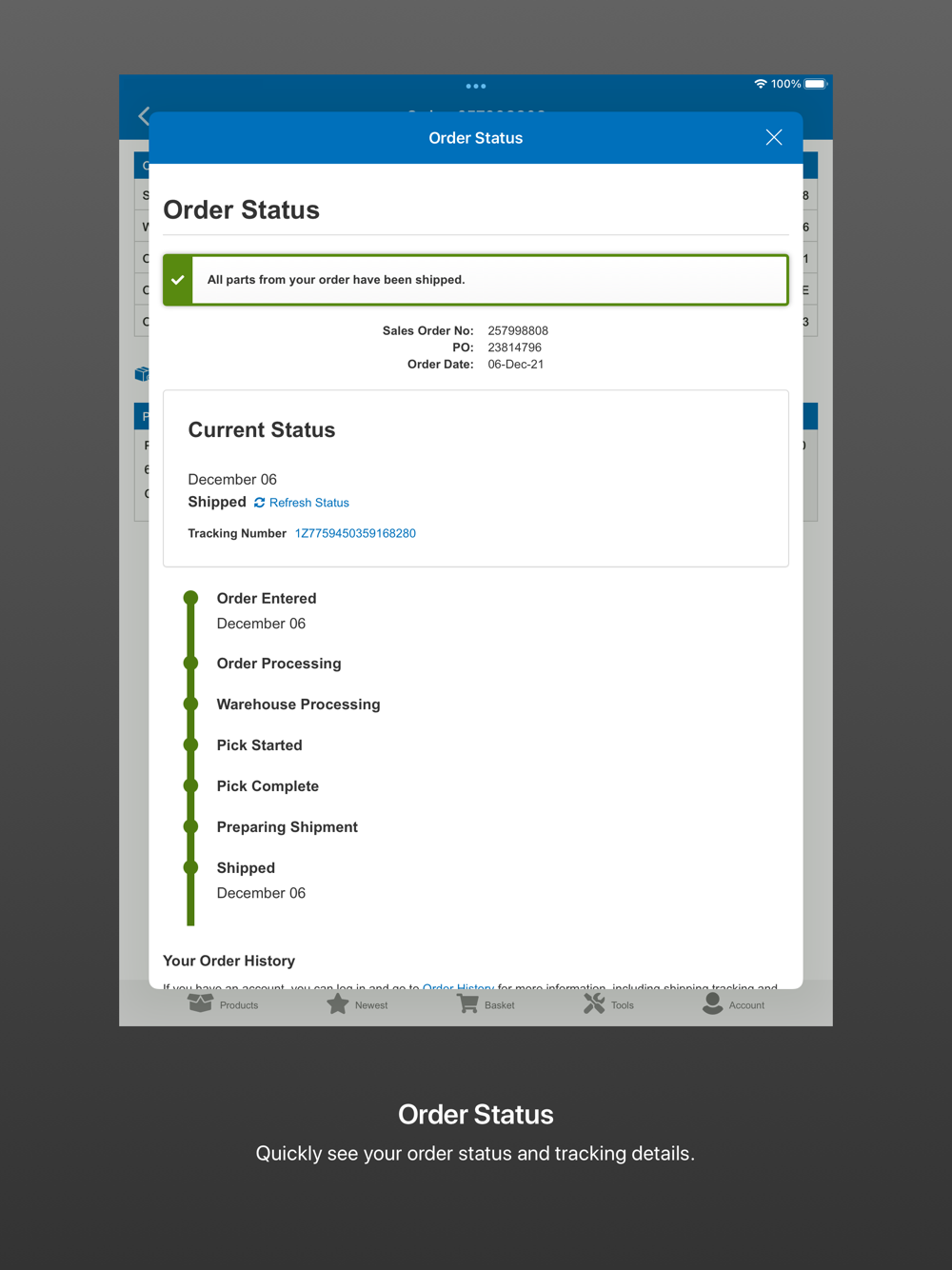The height and width of the screenshot is (1270, 952).
Task: Tap the Wi-Fi status icon
Action: [760, 84]
